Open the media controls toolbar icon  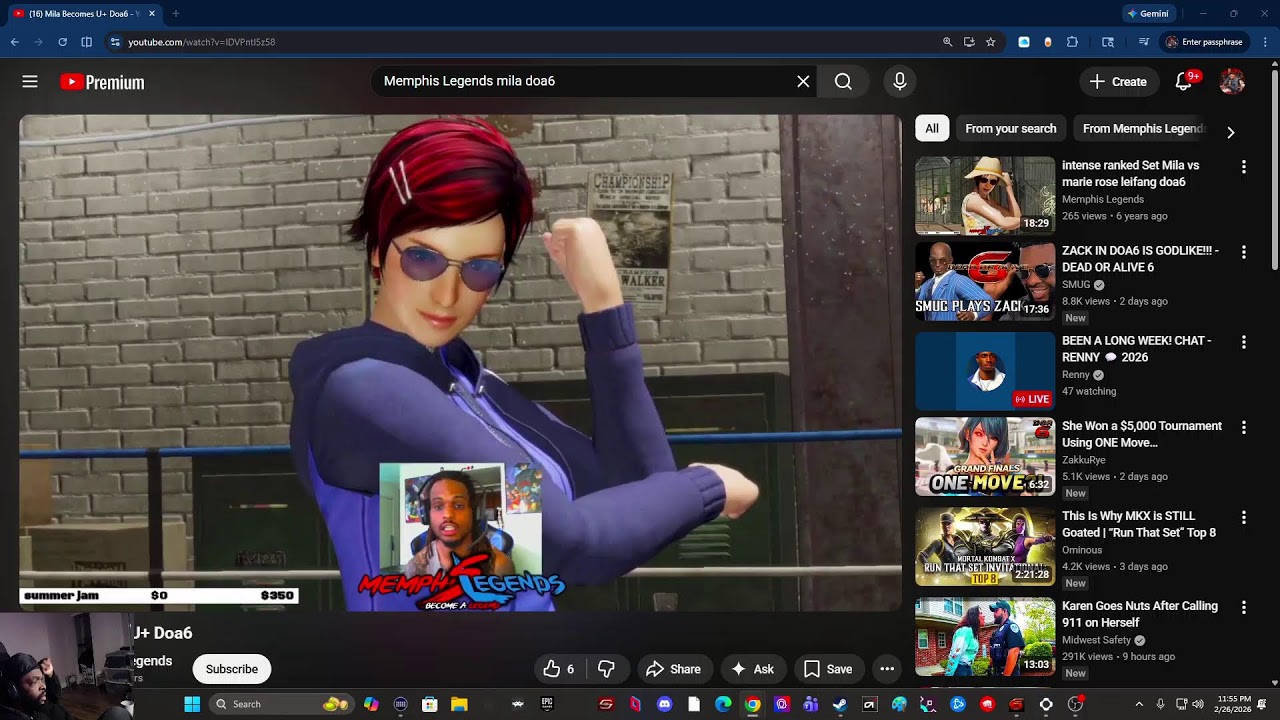(1143, 42)
